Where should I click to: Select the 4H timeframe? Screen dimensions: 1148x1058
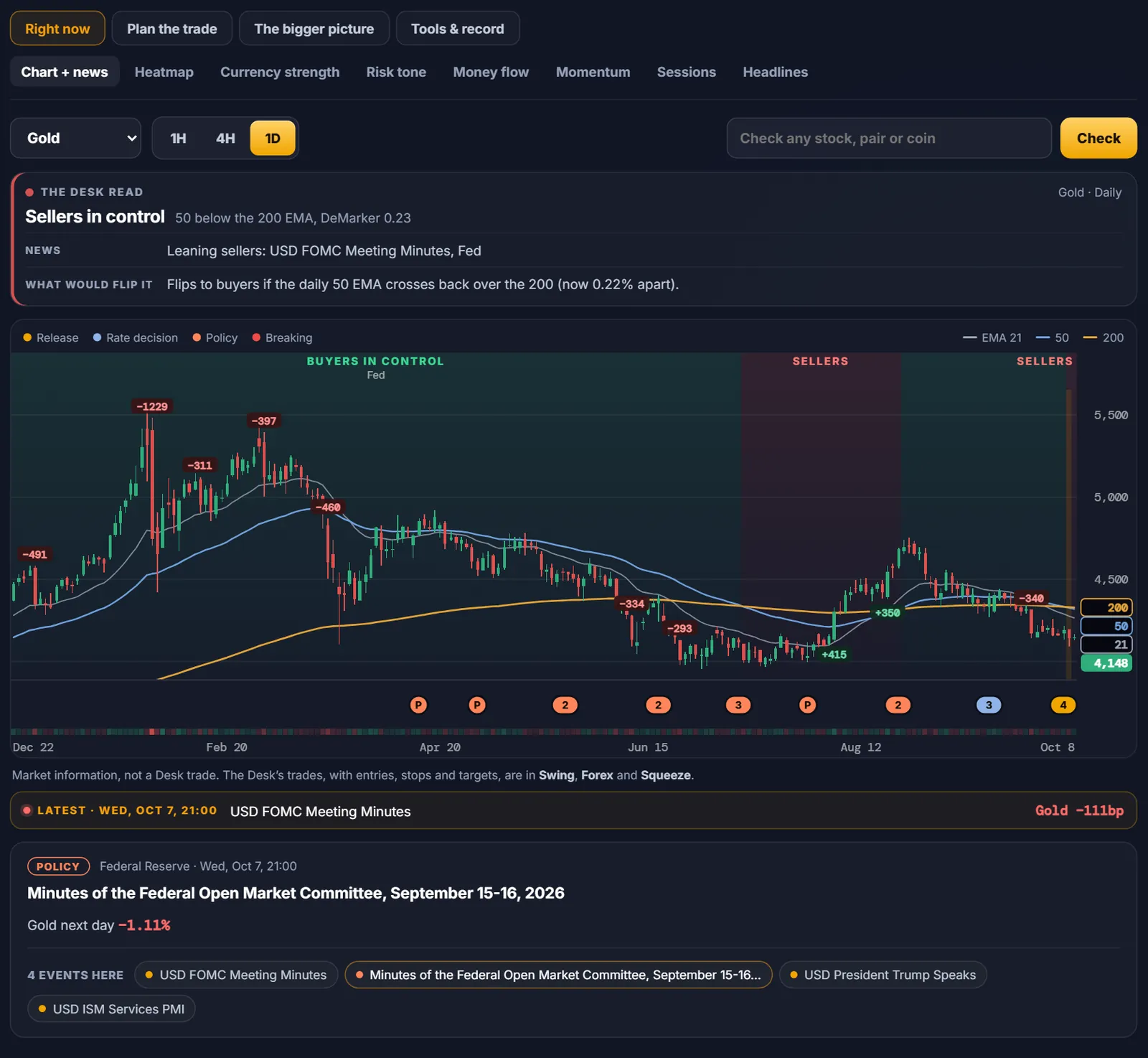(x=225, y=138)
